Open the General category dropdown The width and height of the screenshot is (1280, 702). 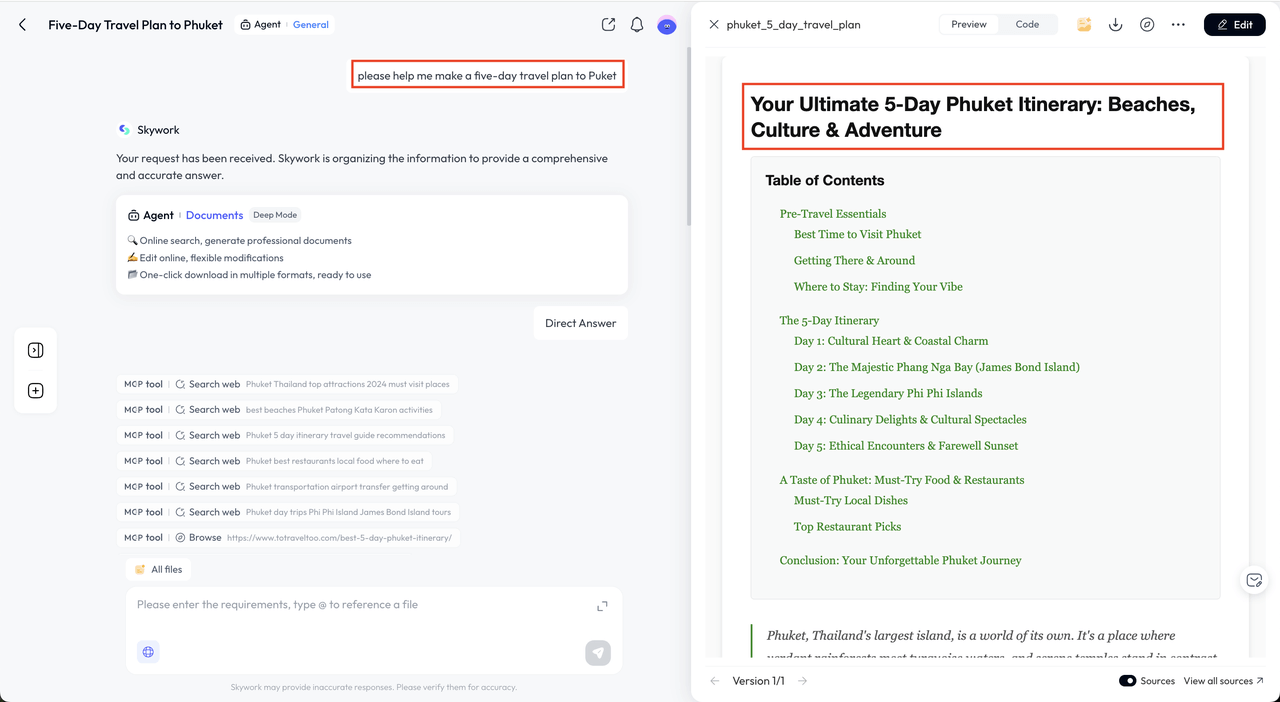point(310,25)
